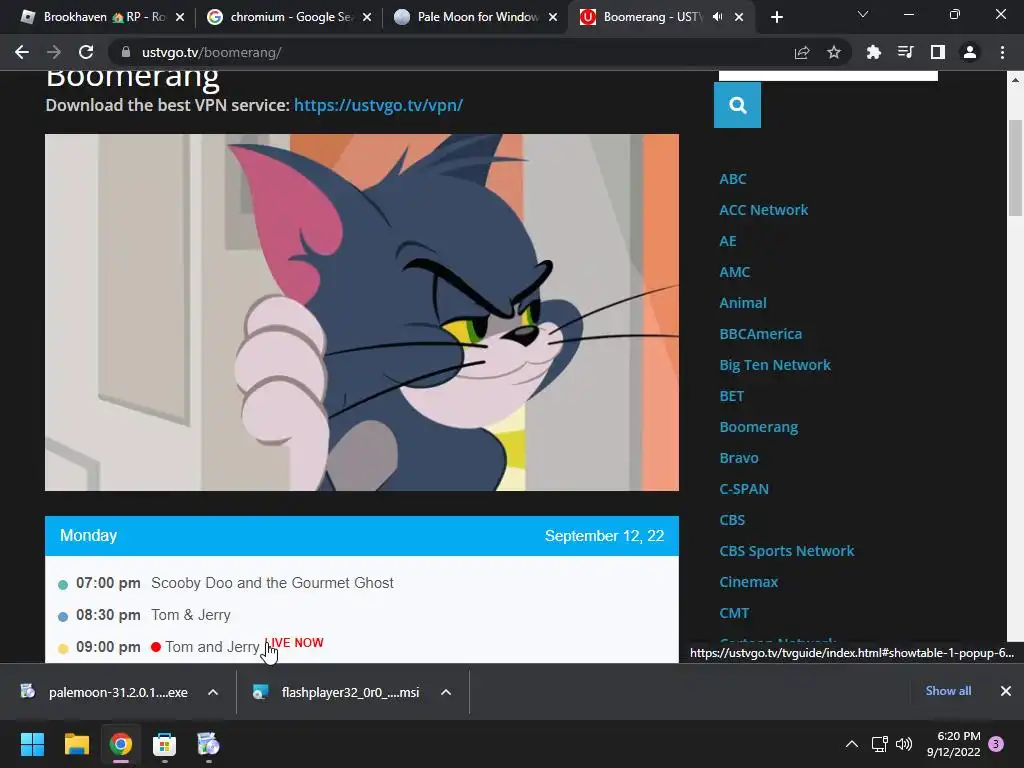
Task: Open the ABC channel link
Action: click(x=733, y=179)
